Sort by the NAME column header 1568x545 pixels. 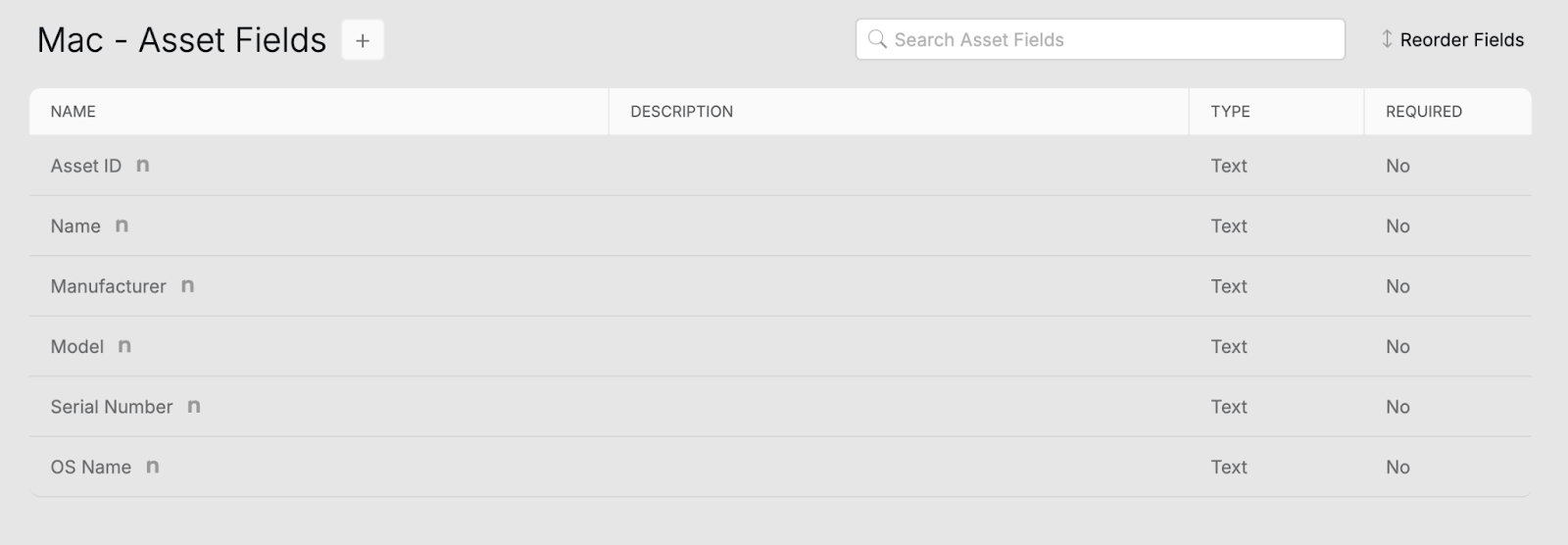tap(73, 112)
